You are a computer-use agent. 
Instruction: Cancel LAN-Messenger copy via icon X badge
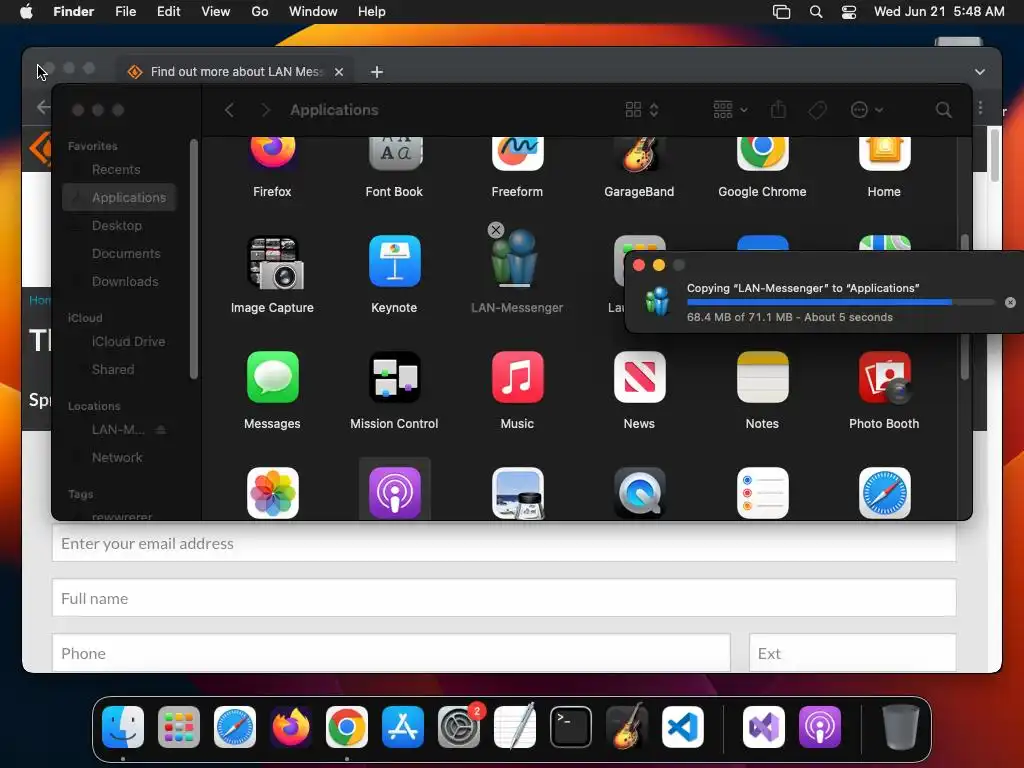496,230
